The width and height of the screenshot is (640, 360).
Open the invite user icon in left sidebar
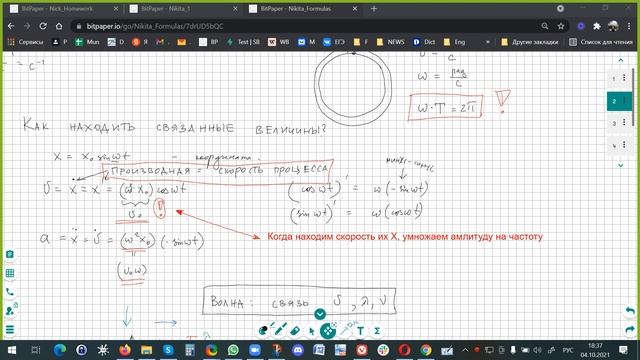coord(10,311)
